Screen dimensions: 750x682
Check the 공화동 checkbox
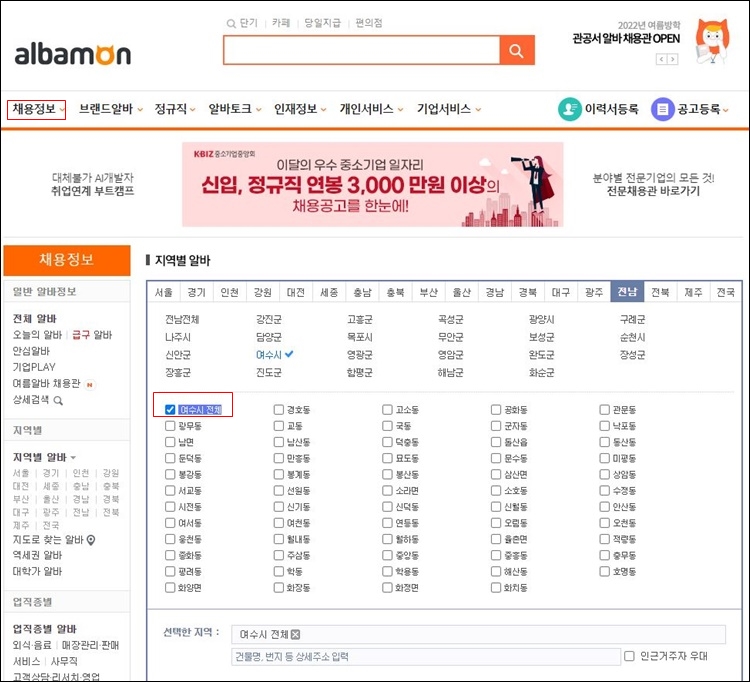click(496, 409)
